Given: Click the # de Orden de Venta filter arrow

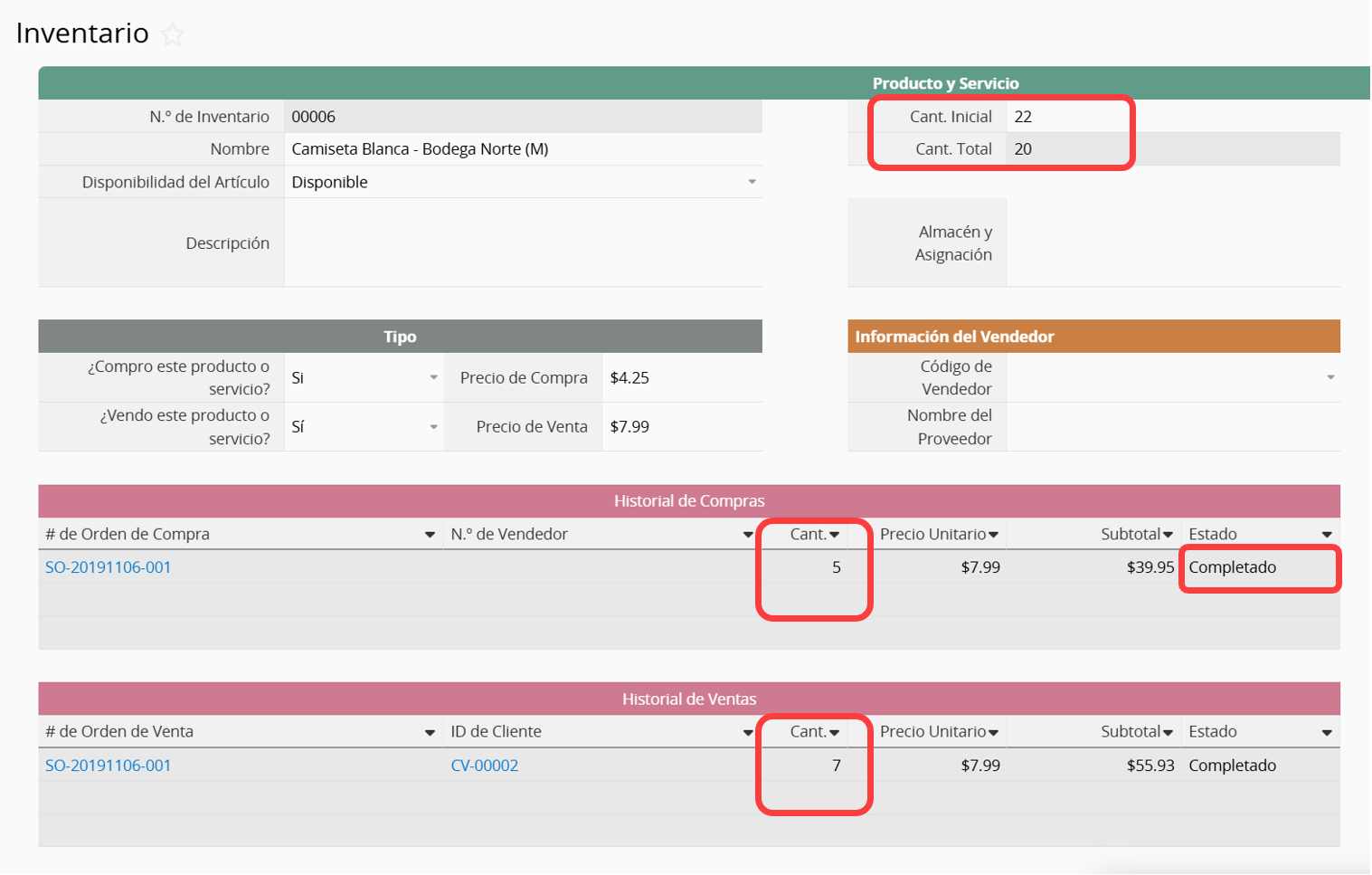Looking at the screenshot, I should 430,733.
